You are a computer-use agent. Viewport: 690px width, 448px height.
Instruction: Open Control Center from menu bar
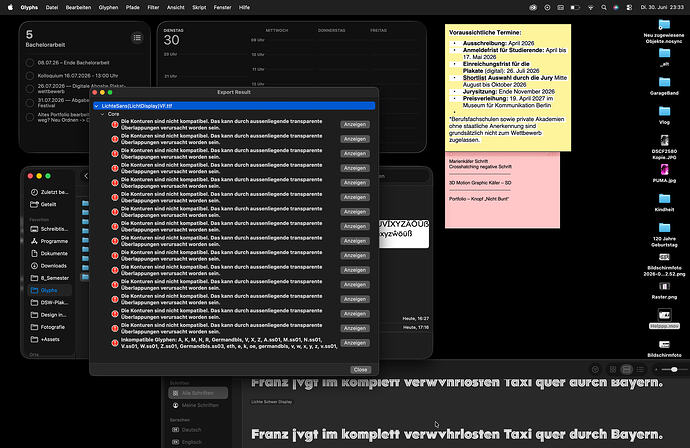click(x=629, y=7)
